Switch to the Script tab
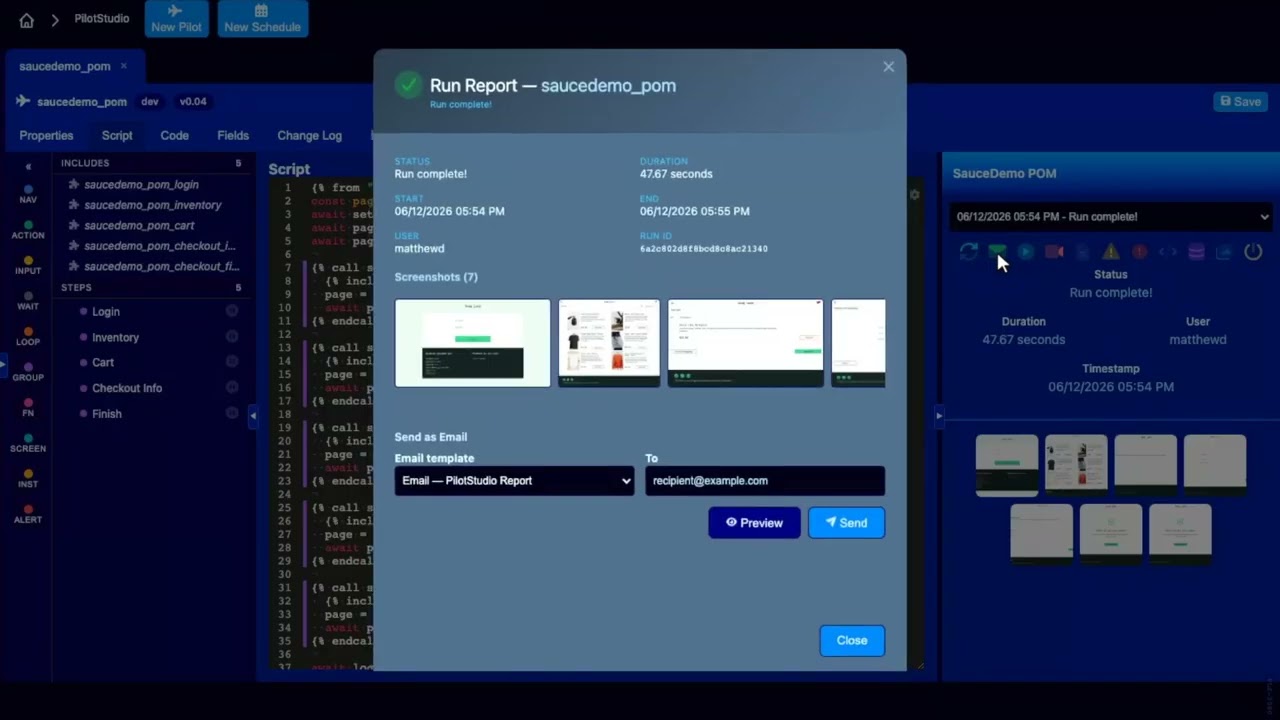Image resolution: width=1280 pixels, height=720 pixels. point(117,136)
